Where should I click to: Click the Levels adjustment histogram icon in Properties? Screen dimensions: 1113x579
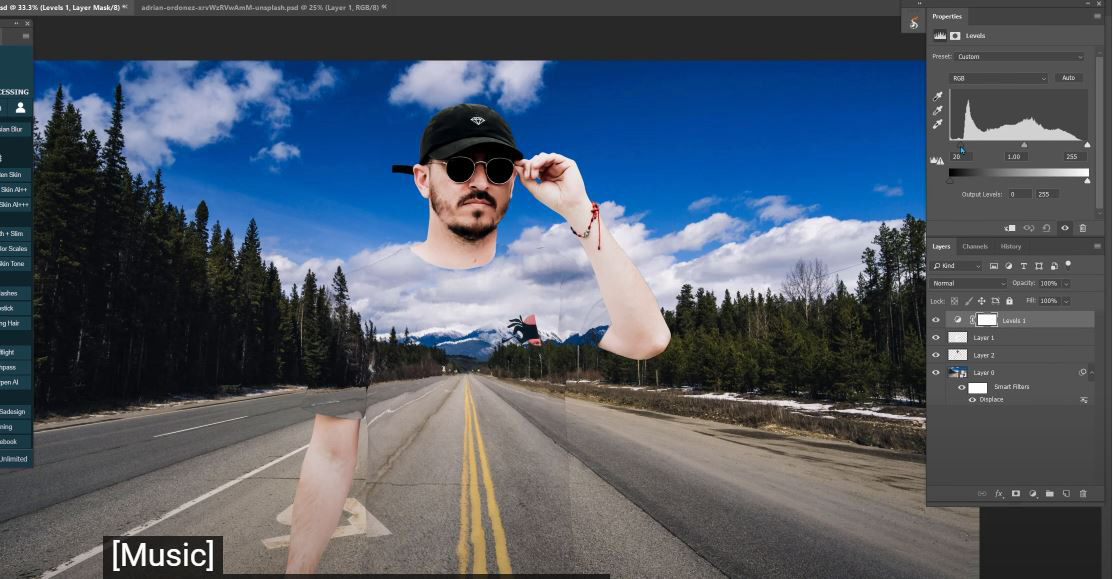940,35
